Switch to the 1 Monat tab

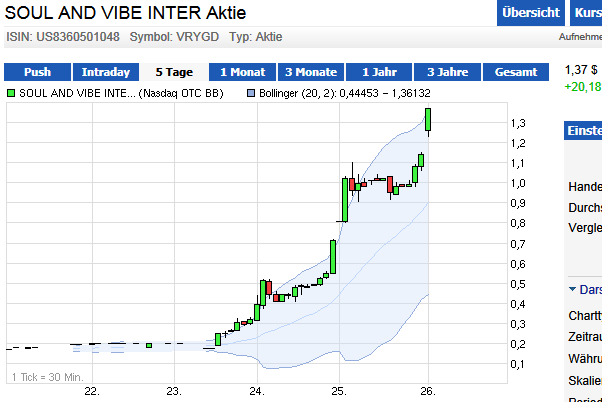click(242, 72)
